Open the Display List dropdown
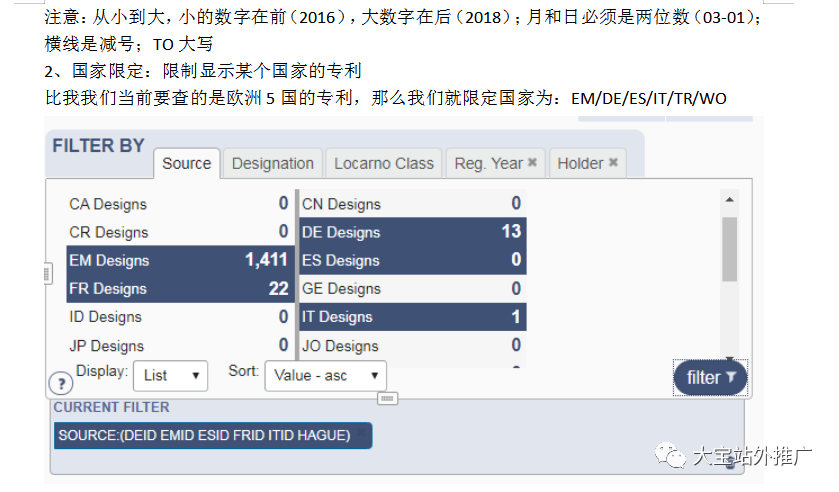839x492 pixels. click(x=171, y=376)
